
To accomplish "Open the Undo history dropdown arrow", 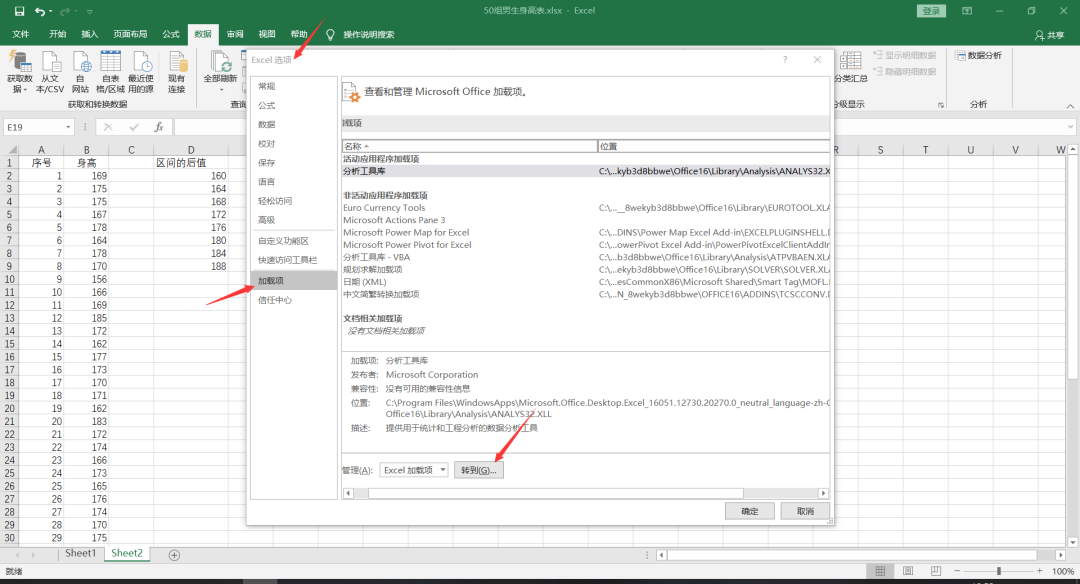I will tap(51, 11).
